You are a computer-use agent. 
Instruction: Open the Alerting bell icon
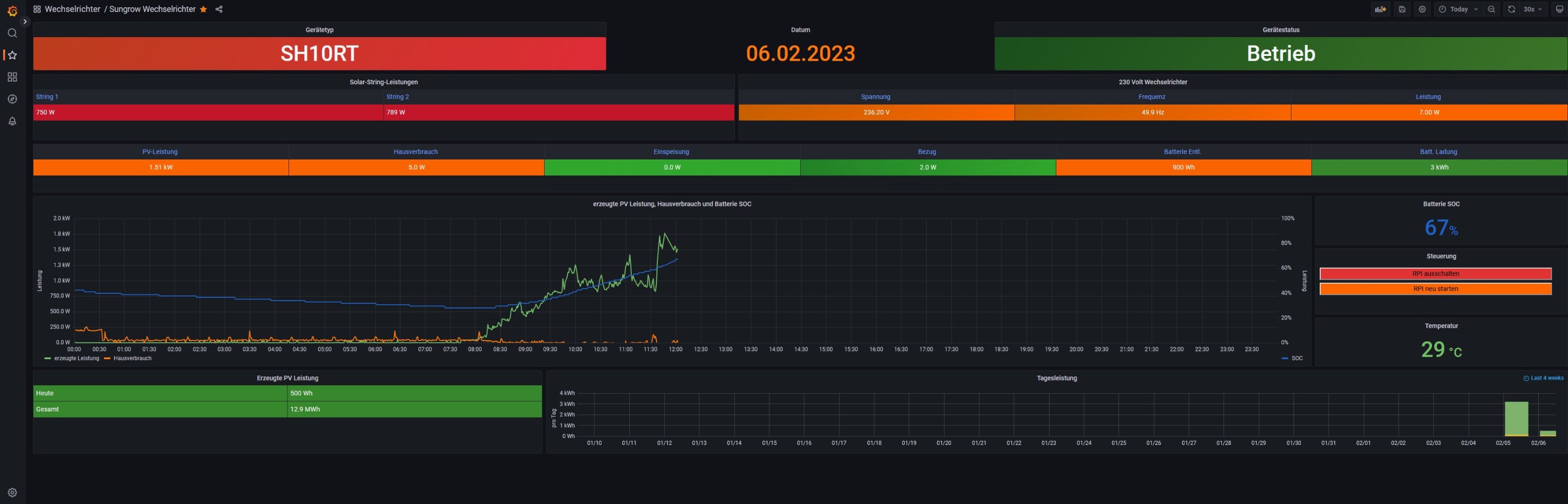[12, 121]
